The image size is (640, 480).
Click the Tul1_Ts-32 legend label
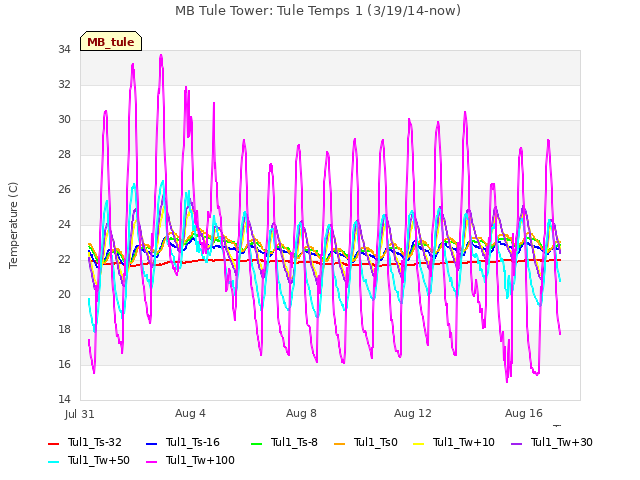point(95,442)
